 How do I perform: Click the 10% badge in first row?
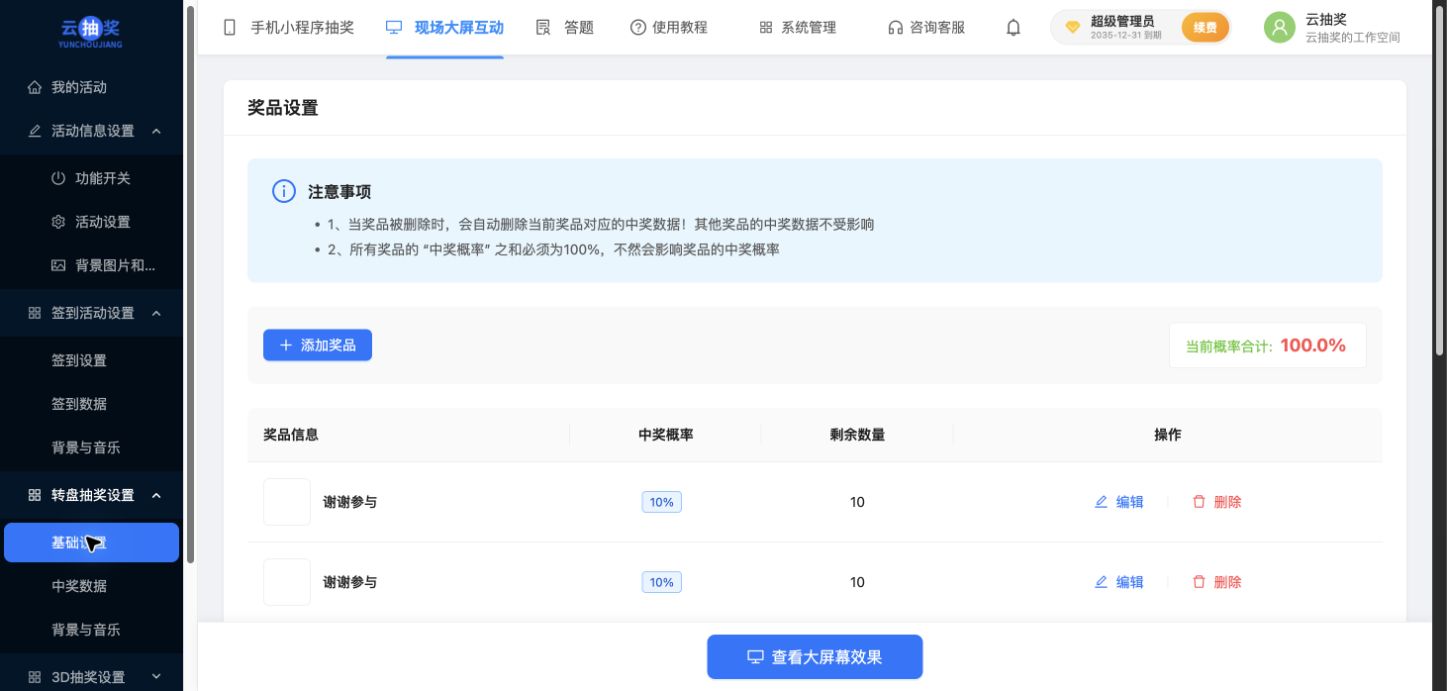coord(662,502)
